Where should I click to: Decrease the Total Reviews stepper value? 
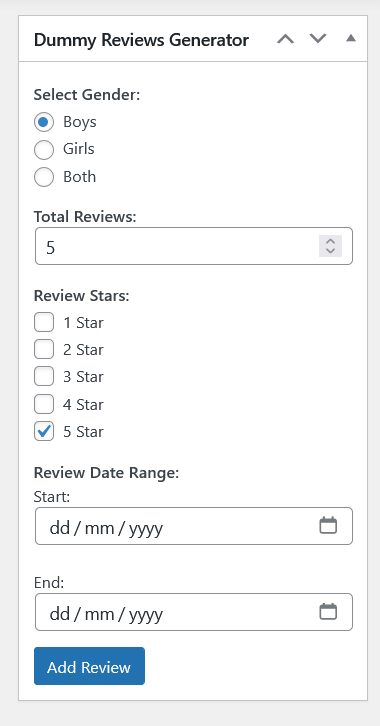(x=330, y=251)
